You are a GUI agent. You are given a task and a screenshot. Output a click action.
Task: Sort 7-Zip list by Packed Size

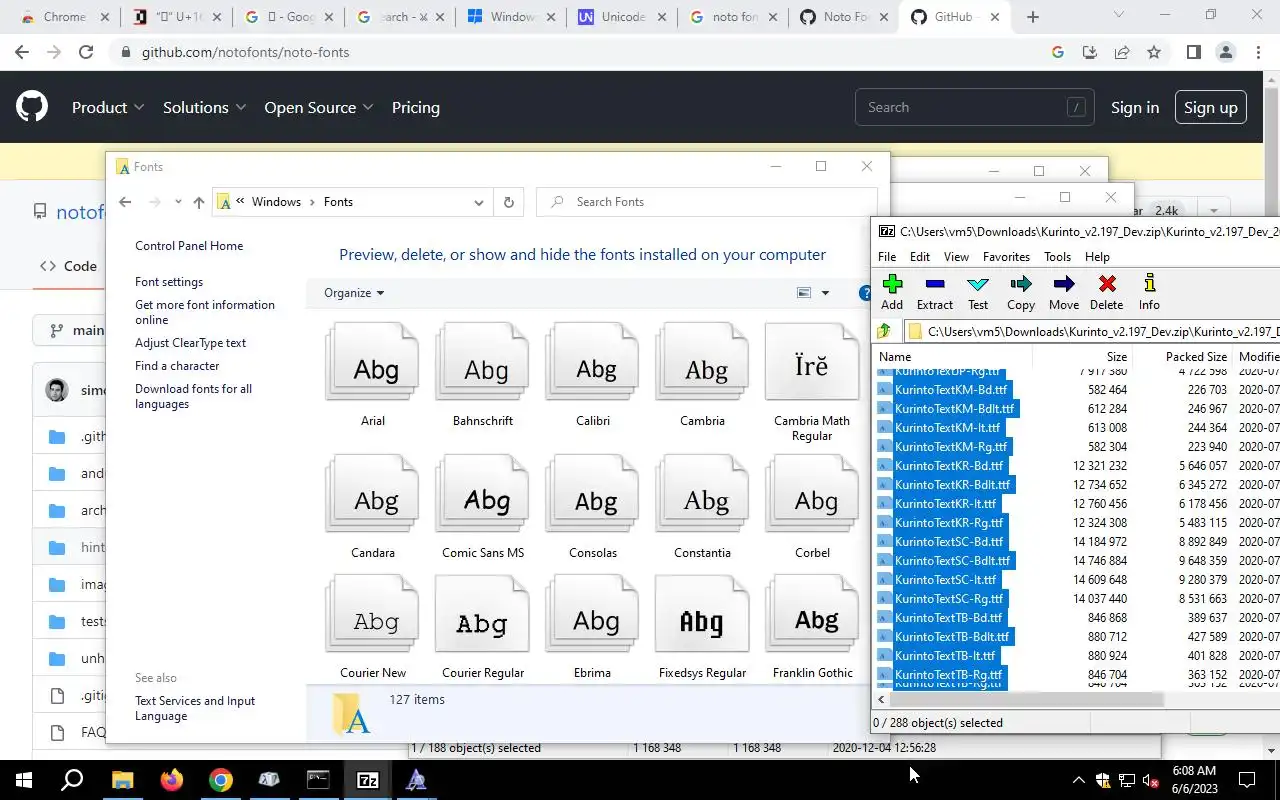[x=1195, y=357]
